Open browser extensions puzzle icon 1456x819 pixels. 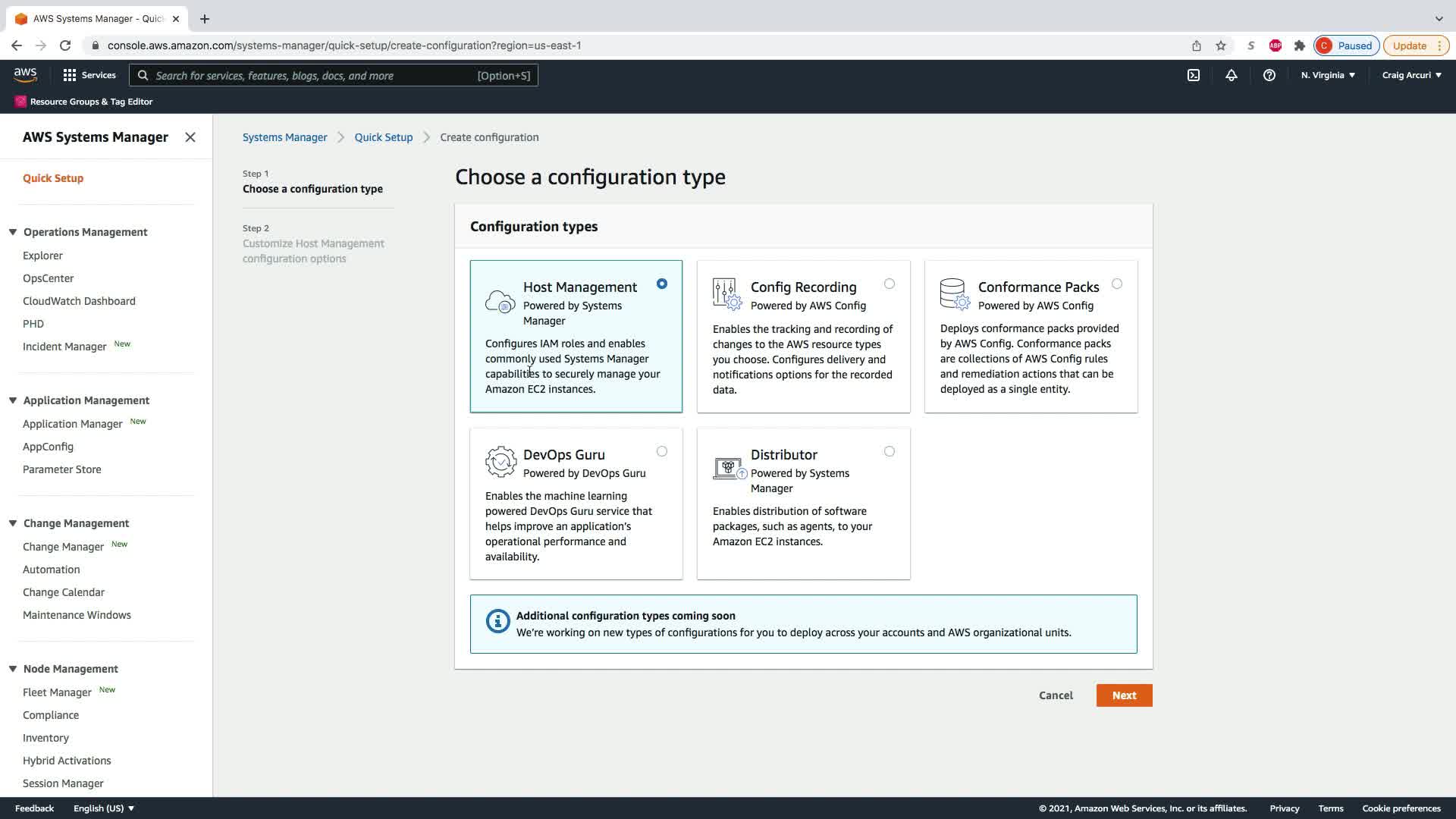coord(1300,45)
